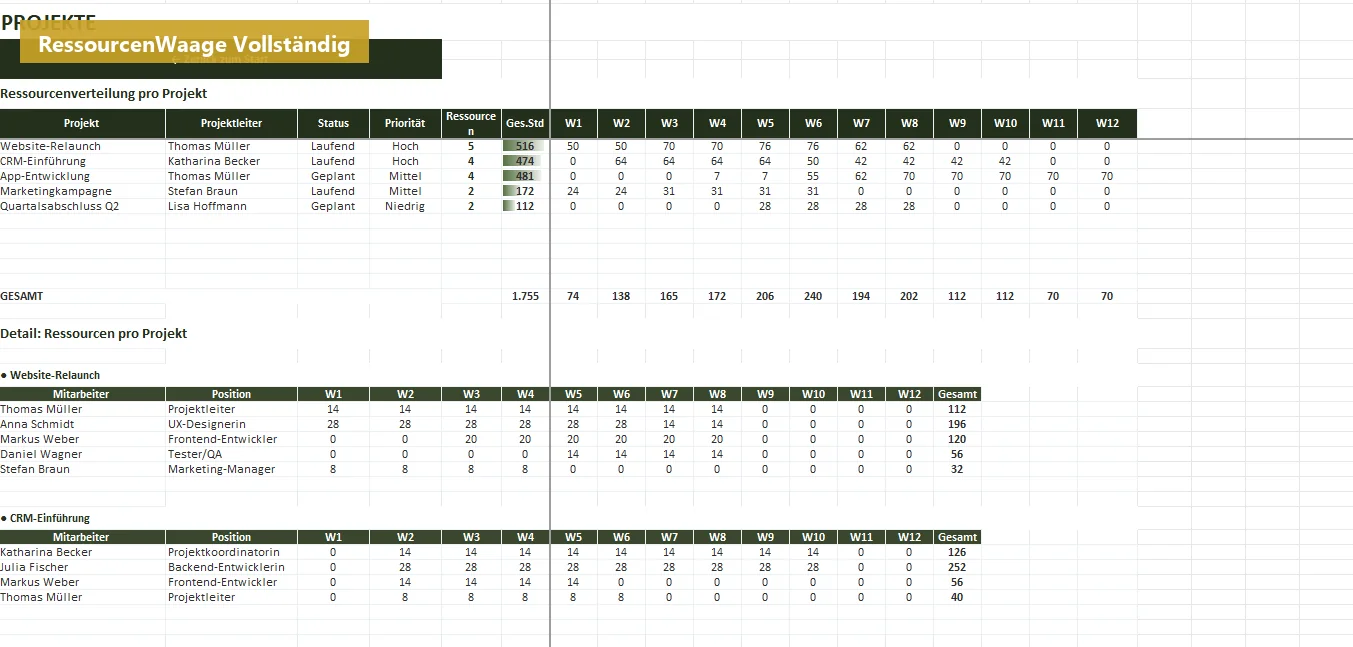The width and height of the screenshot is (1353, 647).
Task: Click the 'Projekt' column header
Action: pyautogui.click(x=82, y=123)
